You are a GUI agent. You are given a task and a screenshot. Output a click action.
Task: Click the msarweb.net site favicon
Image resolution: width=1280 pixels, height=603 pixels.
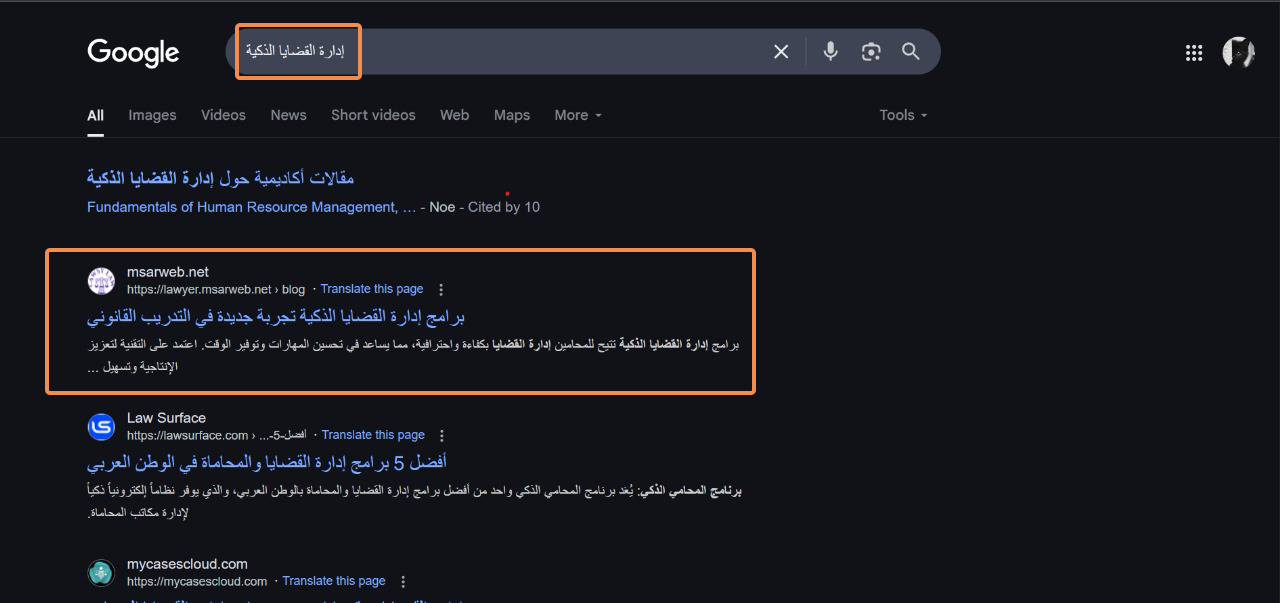[x=101, y=281]
